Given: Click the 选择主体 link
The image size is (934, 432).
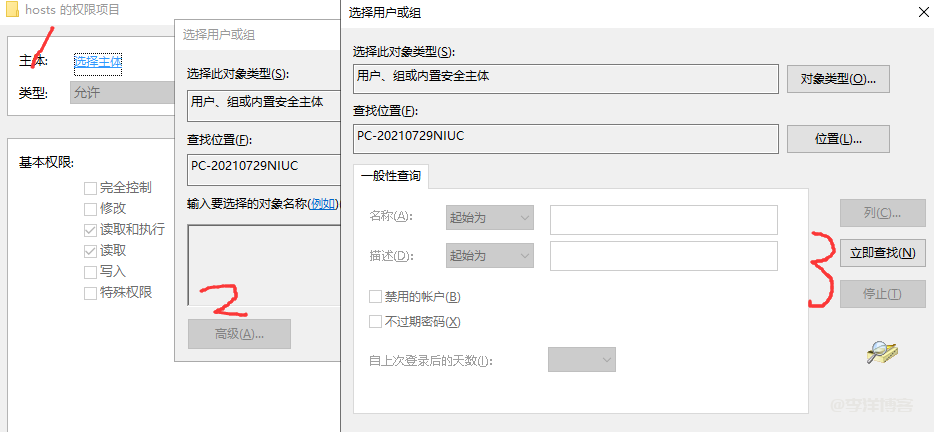Looking at the screenshot, I should pyautogui.click(x=98, y=61).
